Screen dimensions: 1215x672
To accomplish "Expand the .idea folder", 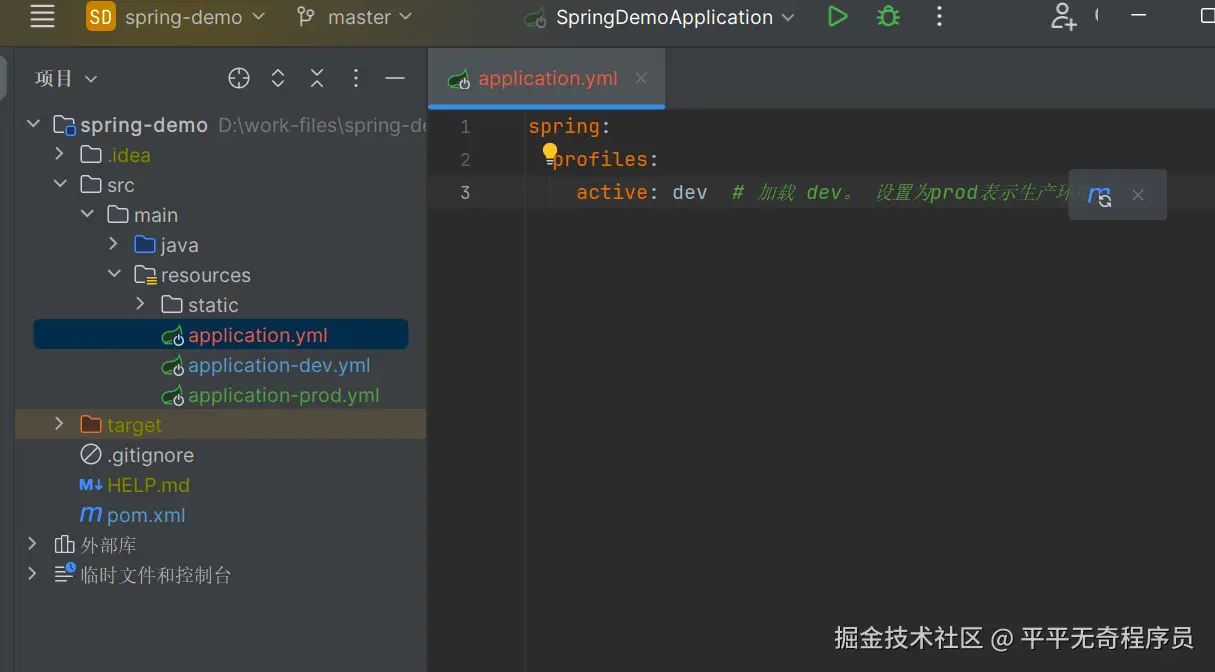I will (x=60, y=154).
